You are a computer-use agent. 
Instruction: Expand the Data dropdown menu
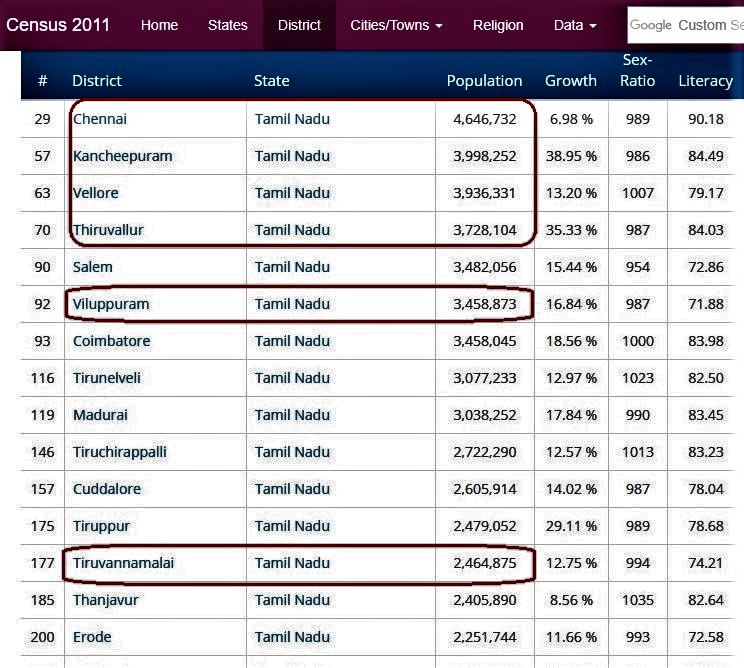(x=575, y=25)
